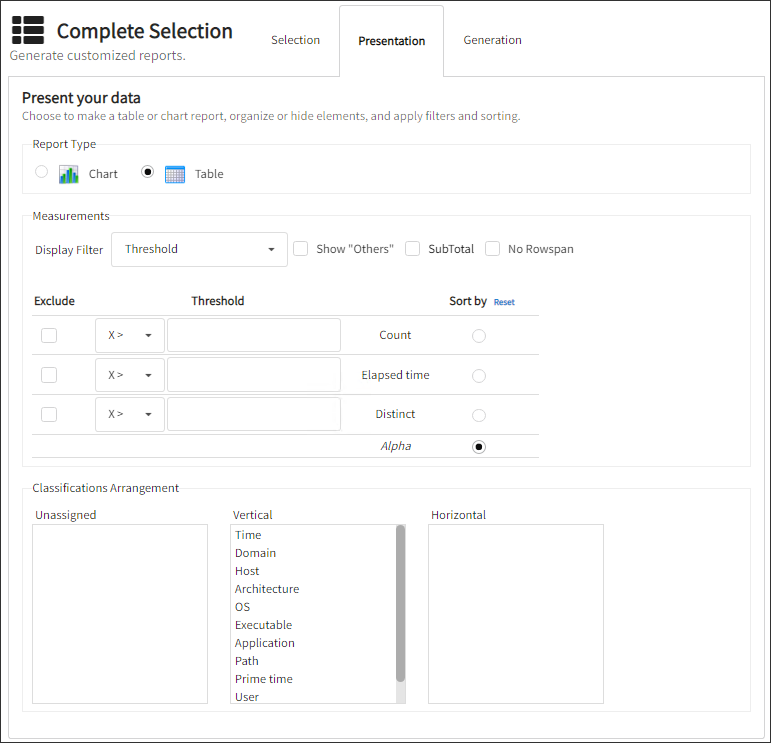The image size is (771, 743).
Task: Click the table grid report icon
Action: click(x=175, y=174)
